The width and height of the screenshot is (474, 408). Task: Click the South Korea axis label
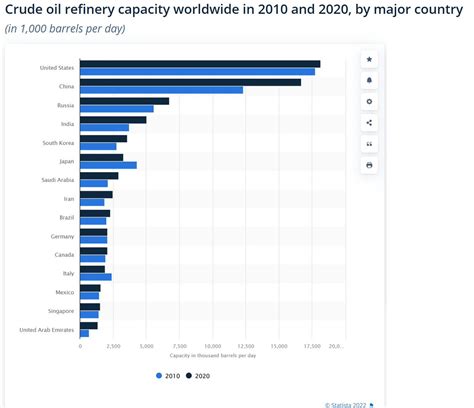click(x=58, y=143)
